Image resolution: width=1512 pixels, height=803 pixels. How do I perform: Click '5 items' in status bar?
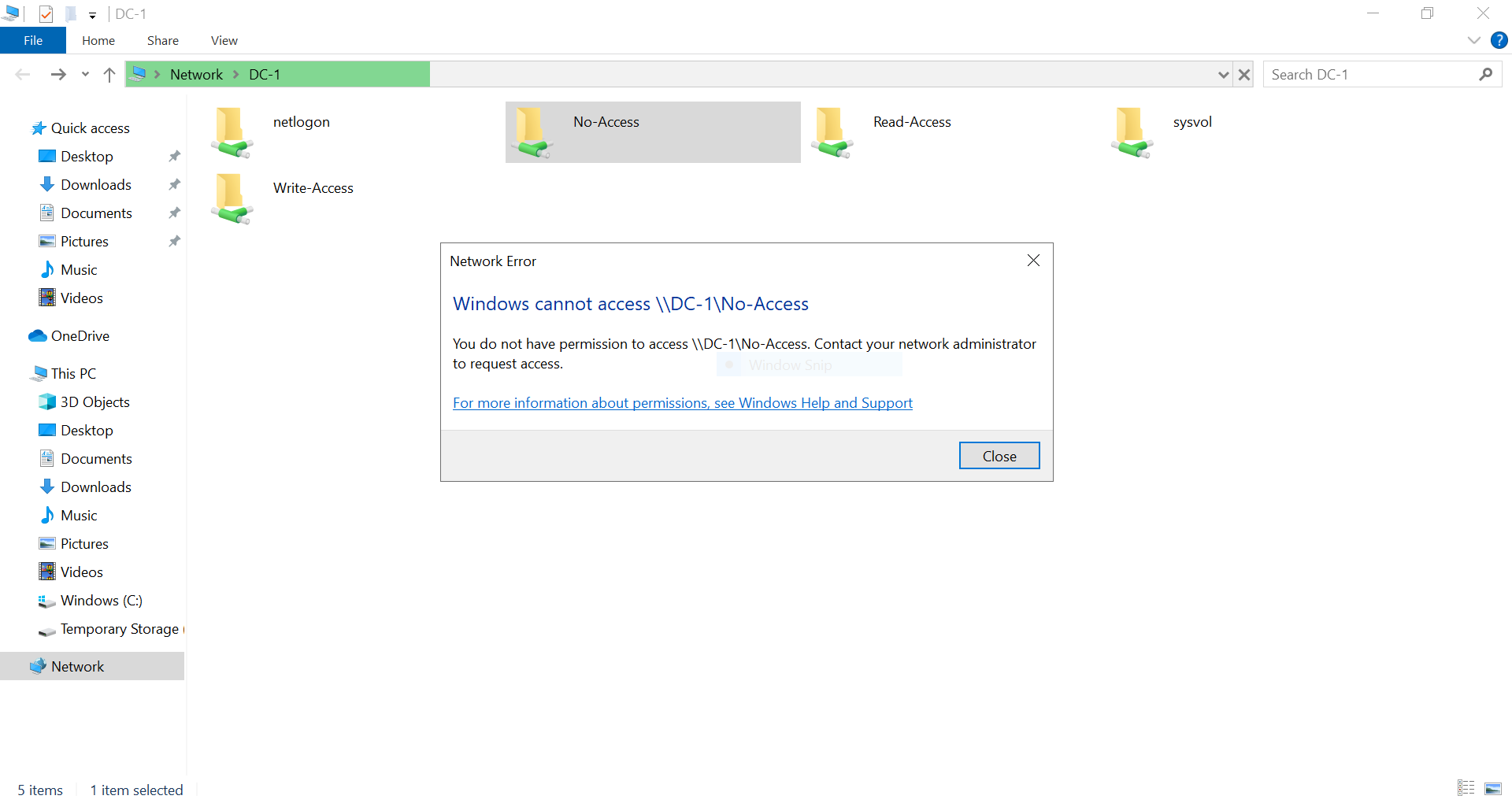(x=40, y=790)
